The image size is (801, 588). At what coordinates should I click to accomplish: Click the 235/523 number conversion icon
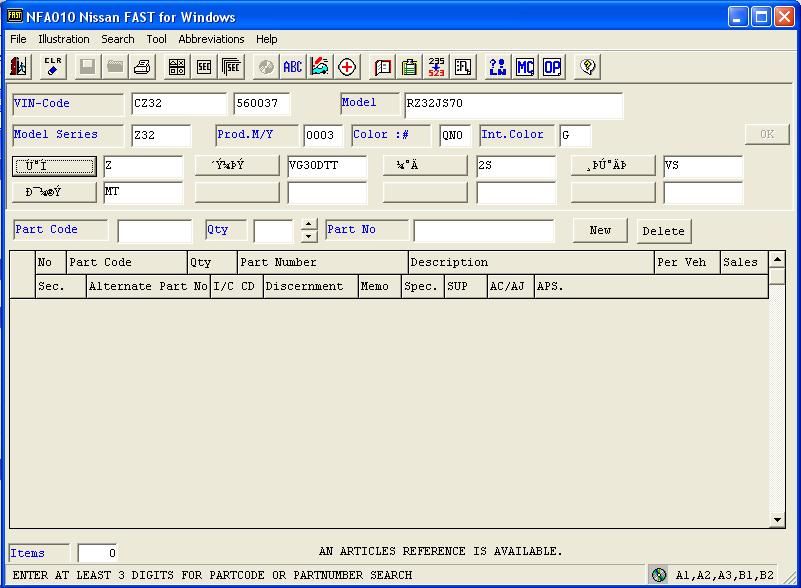coord(437,67)
